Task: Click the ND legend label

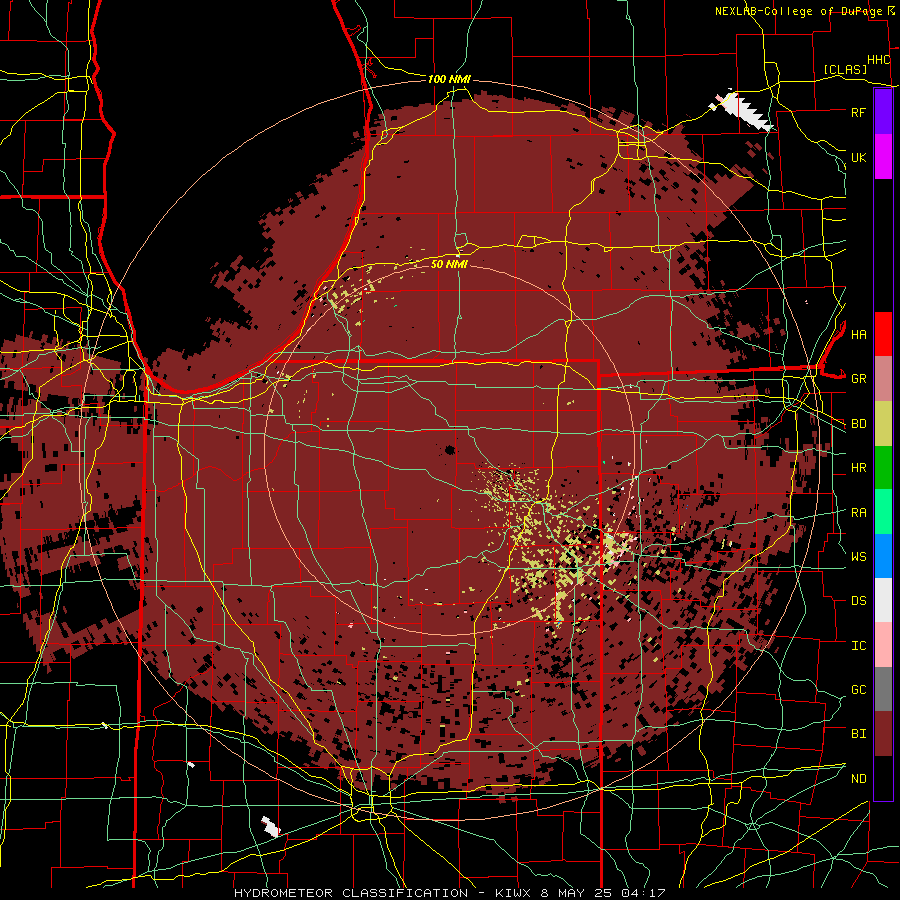Action: 858,779
